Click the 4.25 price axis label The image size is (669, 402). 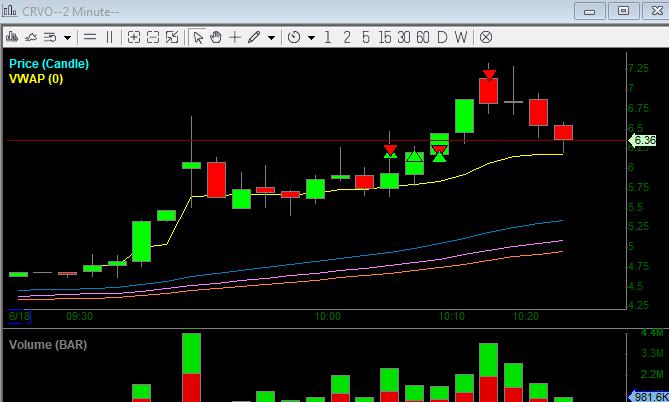click(x=638, y=305)
